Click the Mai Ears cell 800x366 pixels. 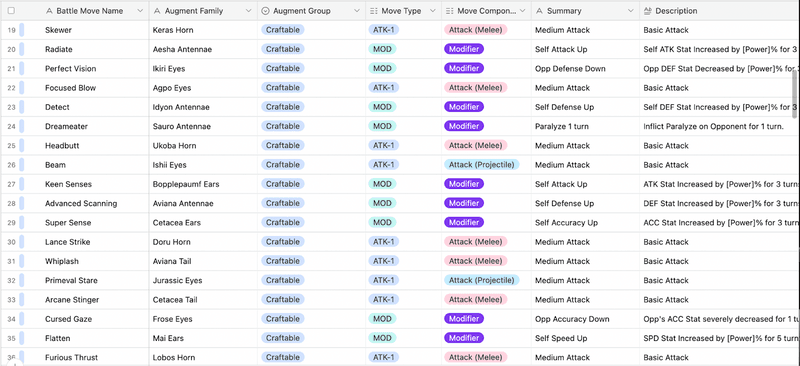(x=203, y=338)
